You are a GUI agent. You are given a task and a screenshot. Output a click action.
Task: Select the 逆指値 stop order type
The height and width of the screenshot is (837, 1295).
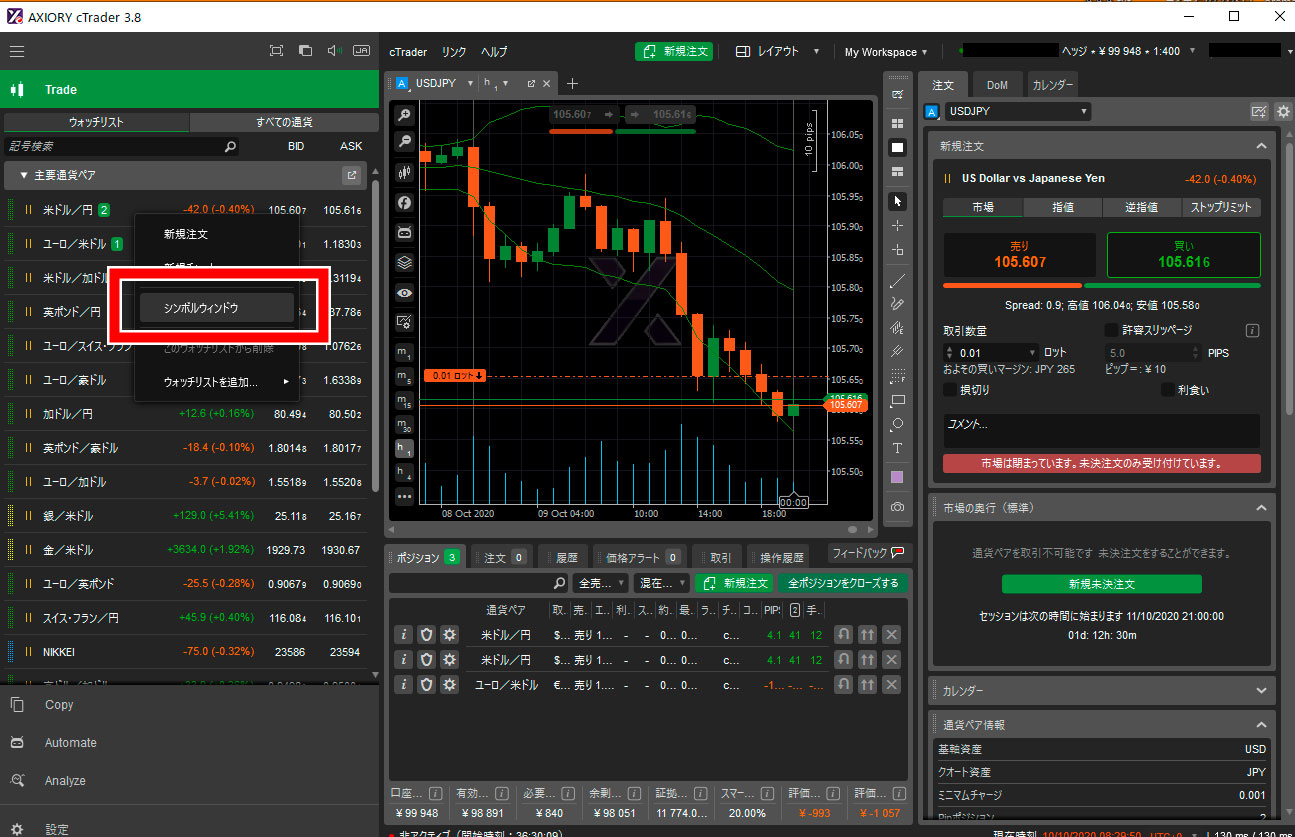(x=1141, y=207)
